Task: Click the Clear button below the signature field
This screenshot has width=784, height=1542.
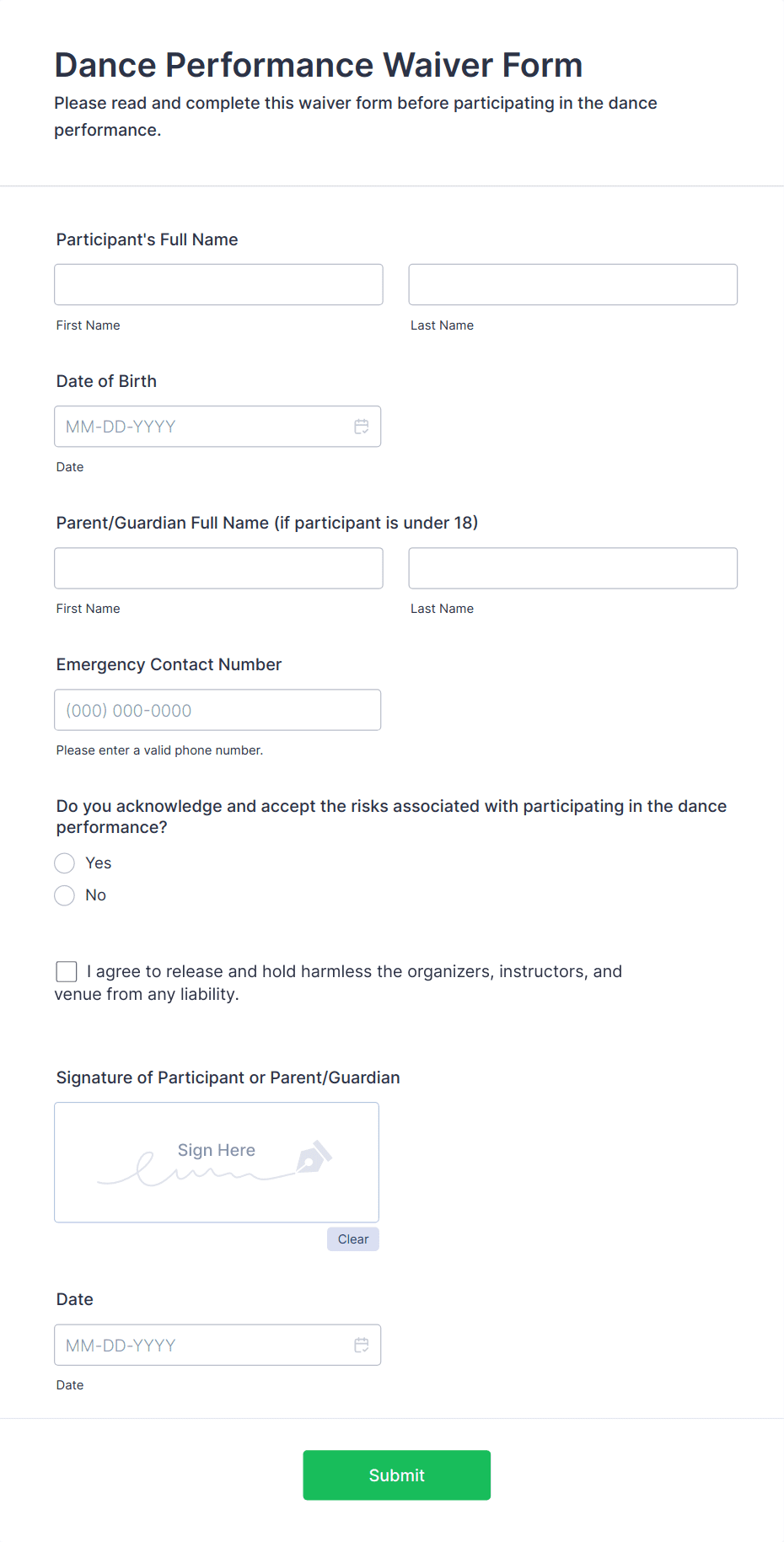Action: point(352,1239)
